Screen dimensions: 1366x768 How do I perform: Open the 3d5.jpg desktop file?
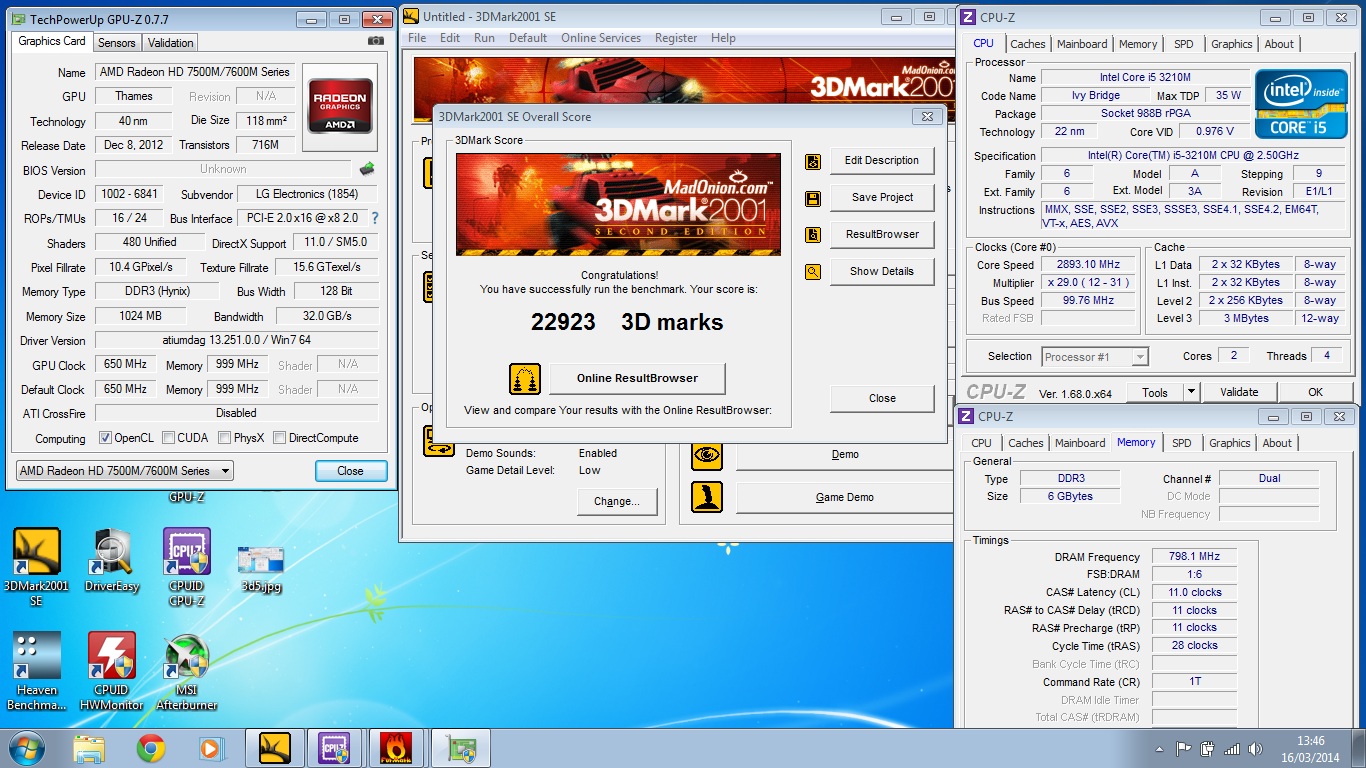point(260,568)
